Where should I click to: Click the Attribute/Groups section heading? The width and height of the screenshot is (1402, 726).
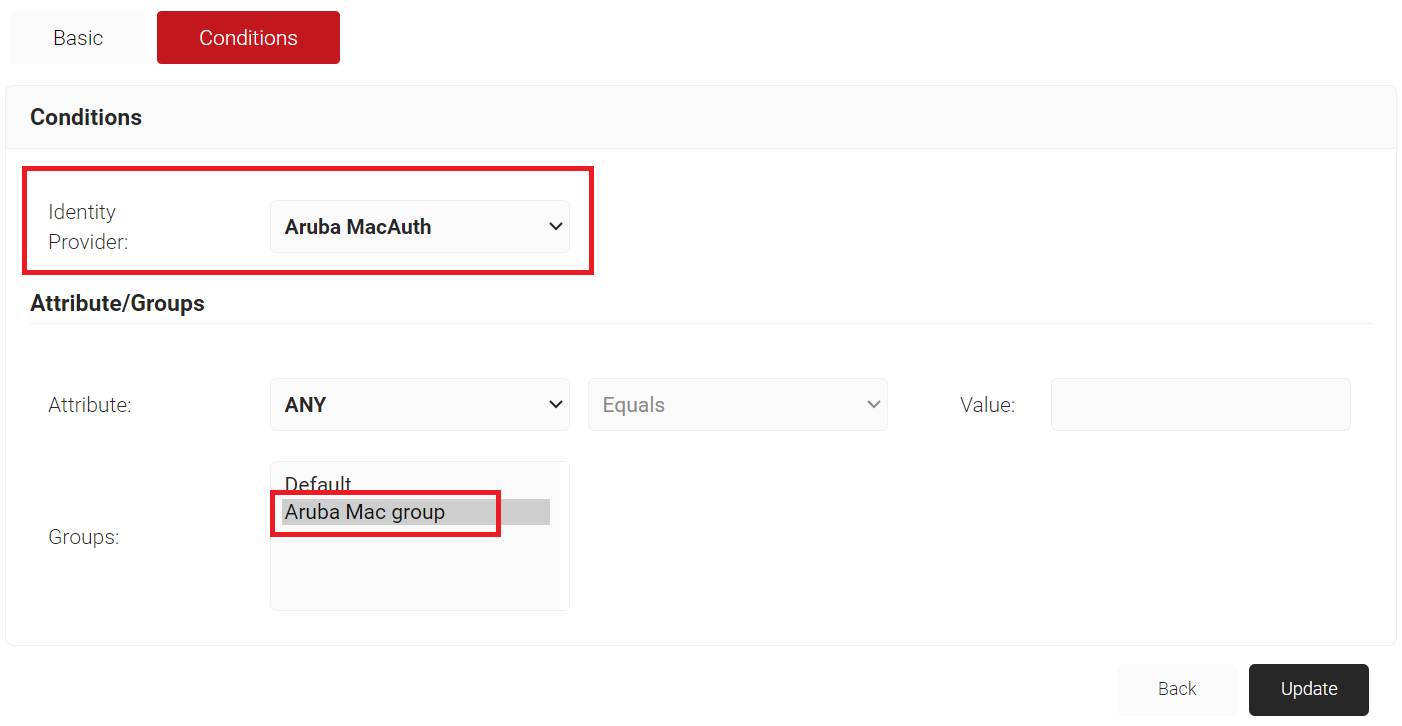pyautogui.click(x=117, y=304)
